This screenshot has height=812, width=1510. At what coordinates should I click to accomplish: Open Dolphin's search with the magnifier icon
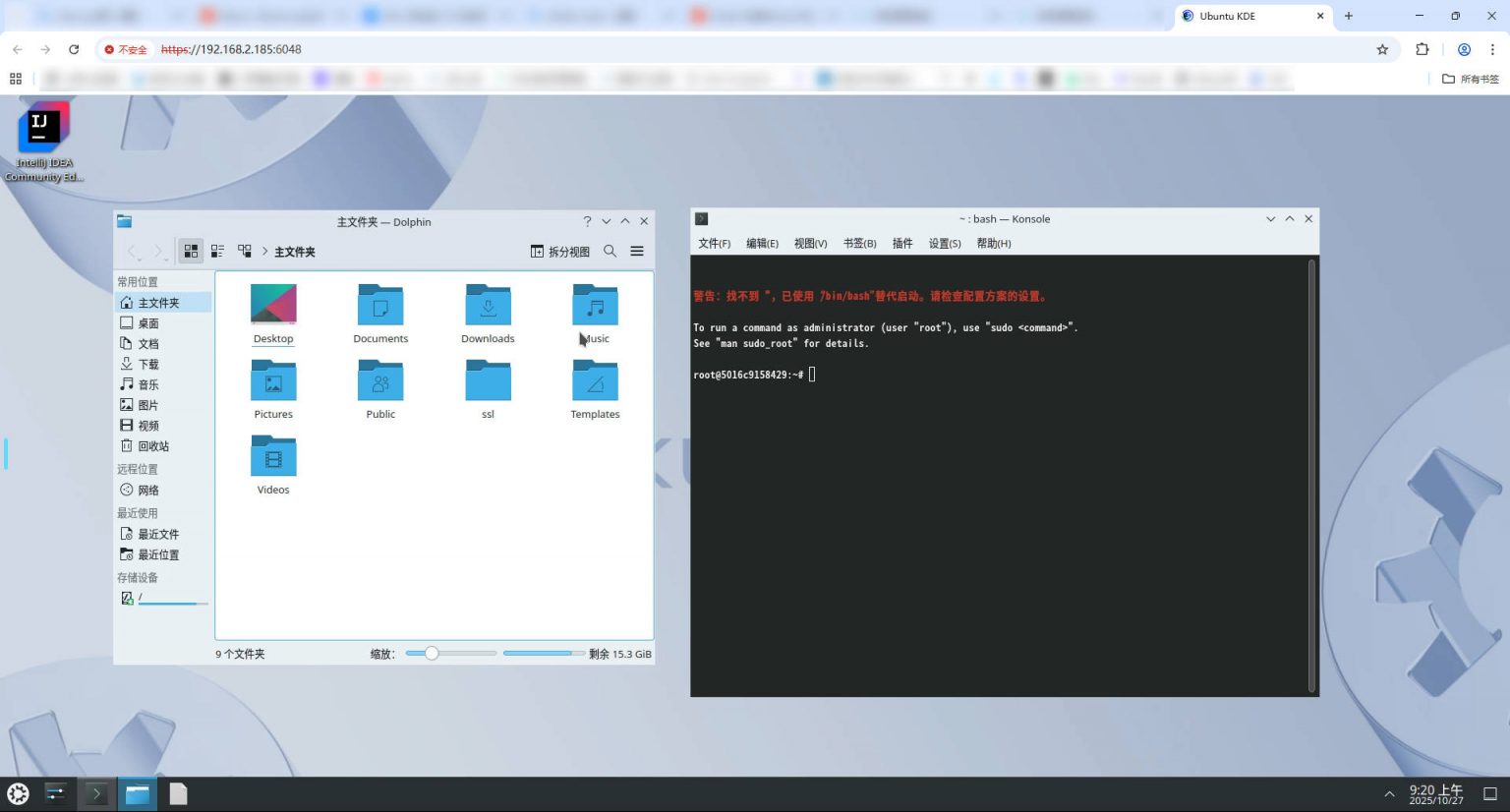pos(610,251)
